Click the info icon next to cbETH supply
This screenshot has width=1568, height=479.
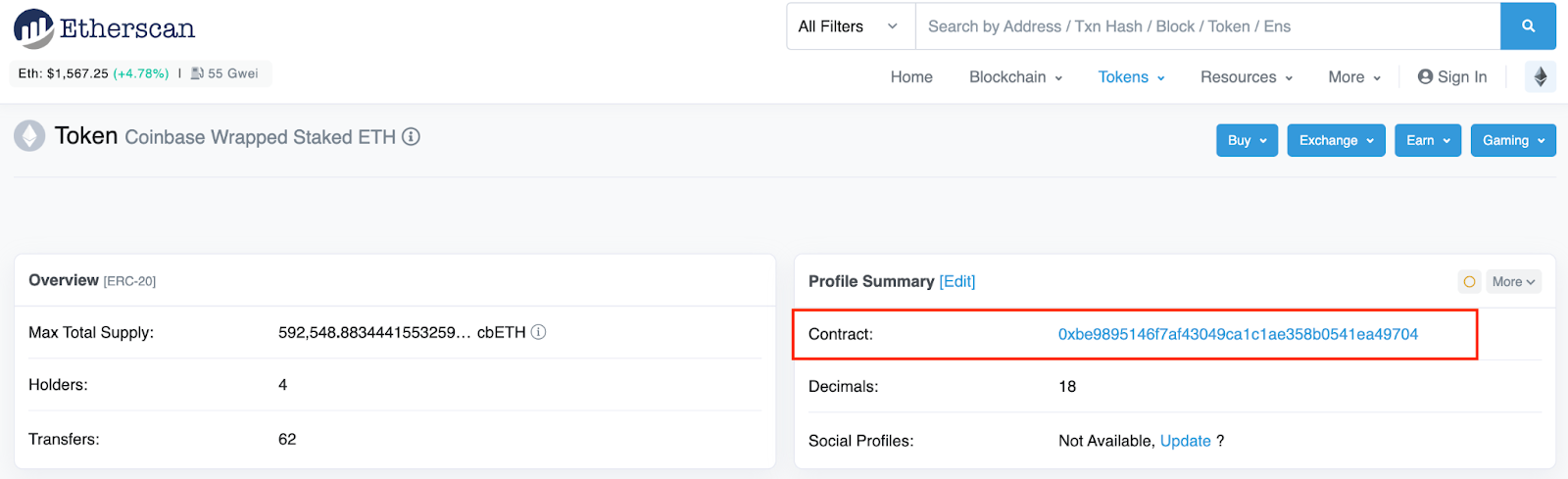click(x=538, y=332)
